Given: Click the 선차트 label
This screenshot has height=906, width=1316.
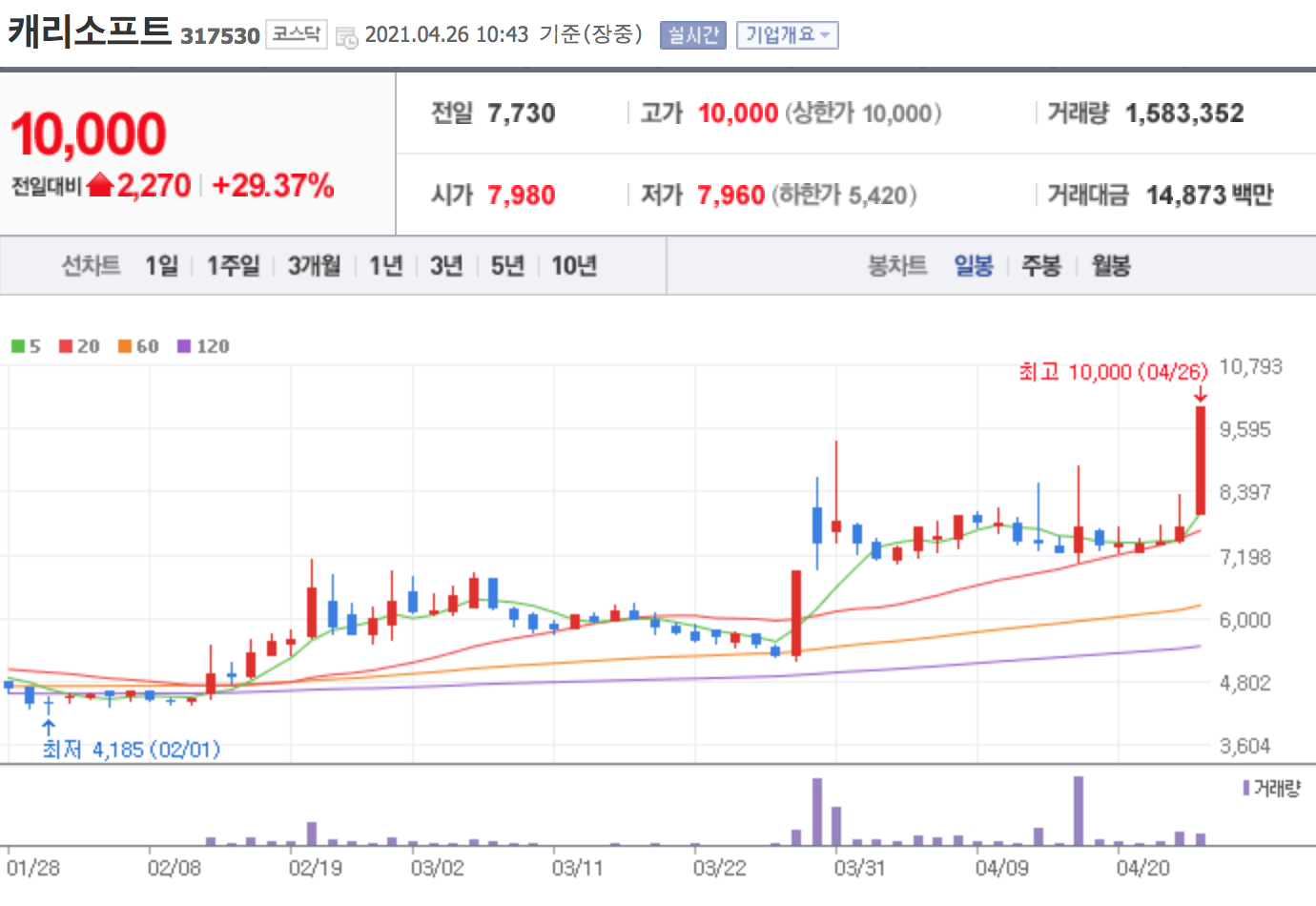Looking at the screenshot, I should point(91,265).
